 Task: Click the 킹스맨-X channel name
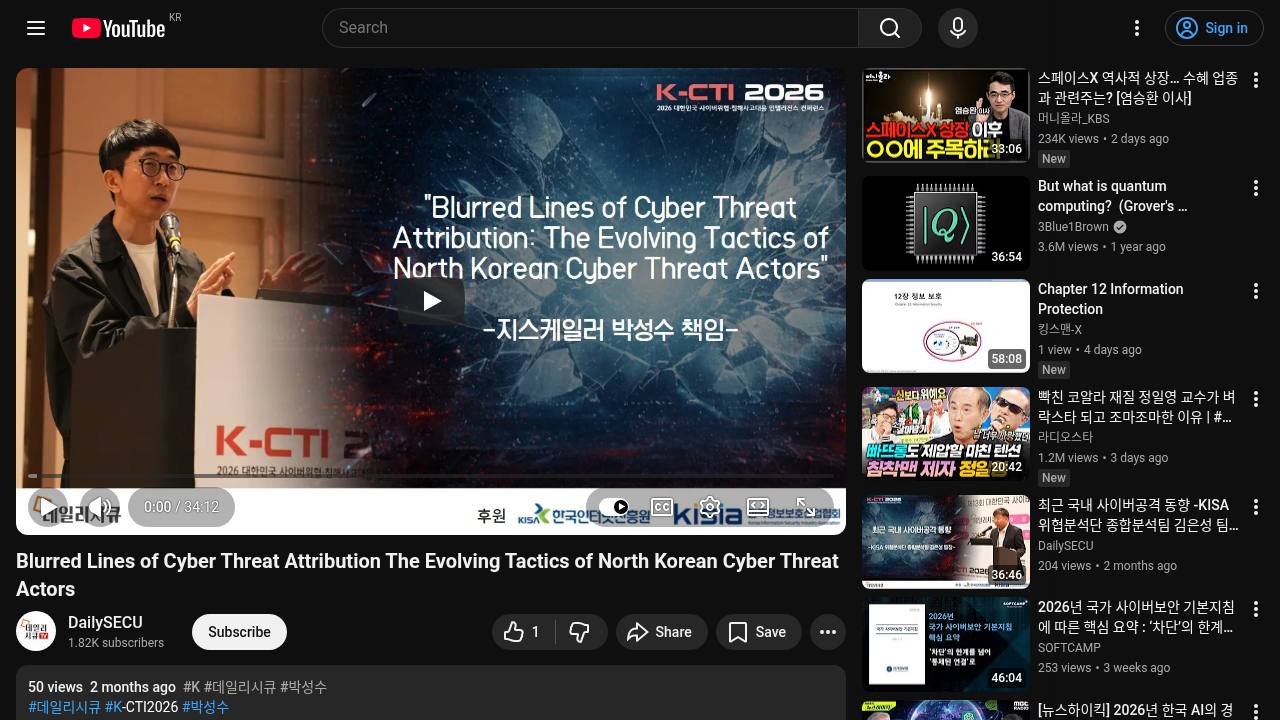tap(1060, 329)
